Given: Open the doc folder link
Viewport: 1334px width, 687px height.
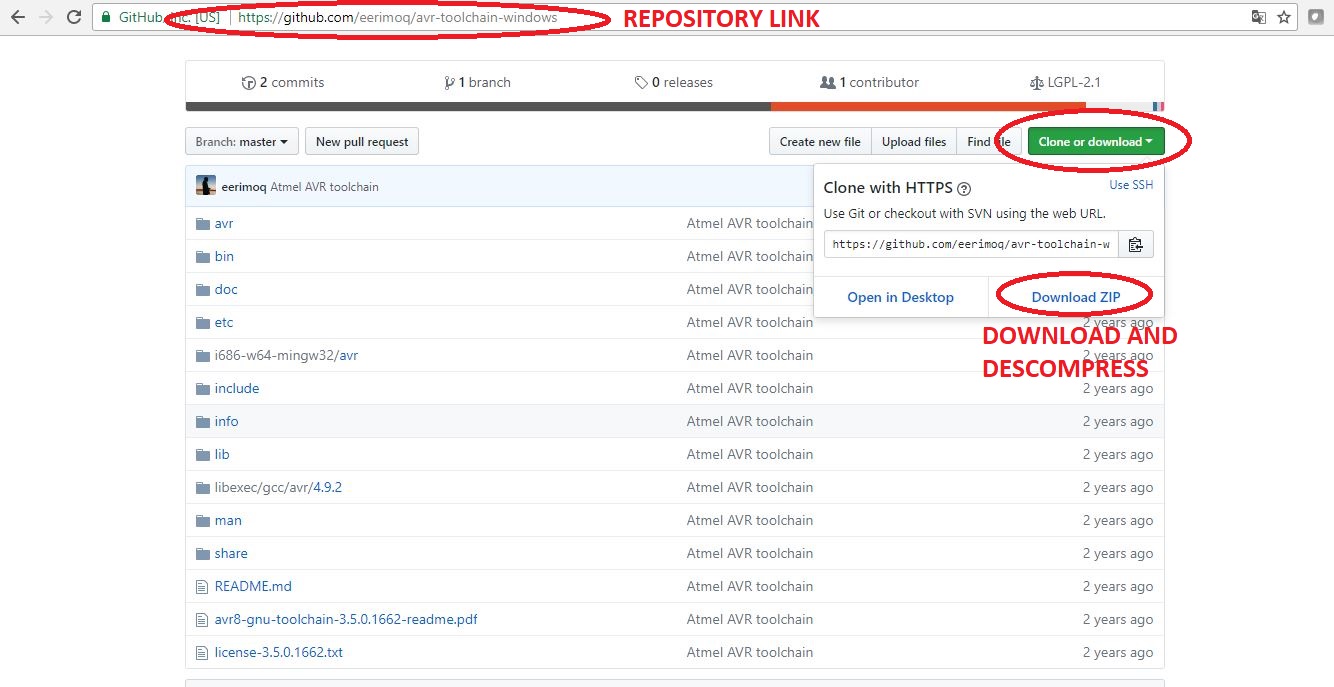Looking at the screenshot, I should tap(226, 290).
